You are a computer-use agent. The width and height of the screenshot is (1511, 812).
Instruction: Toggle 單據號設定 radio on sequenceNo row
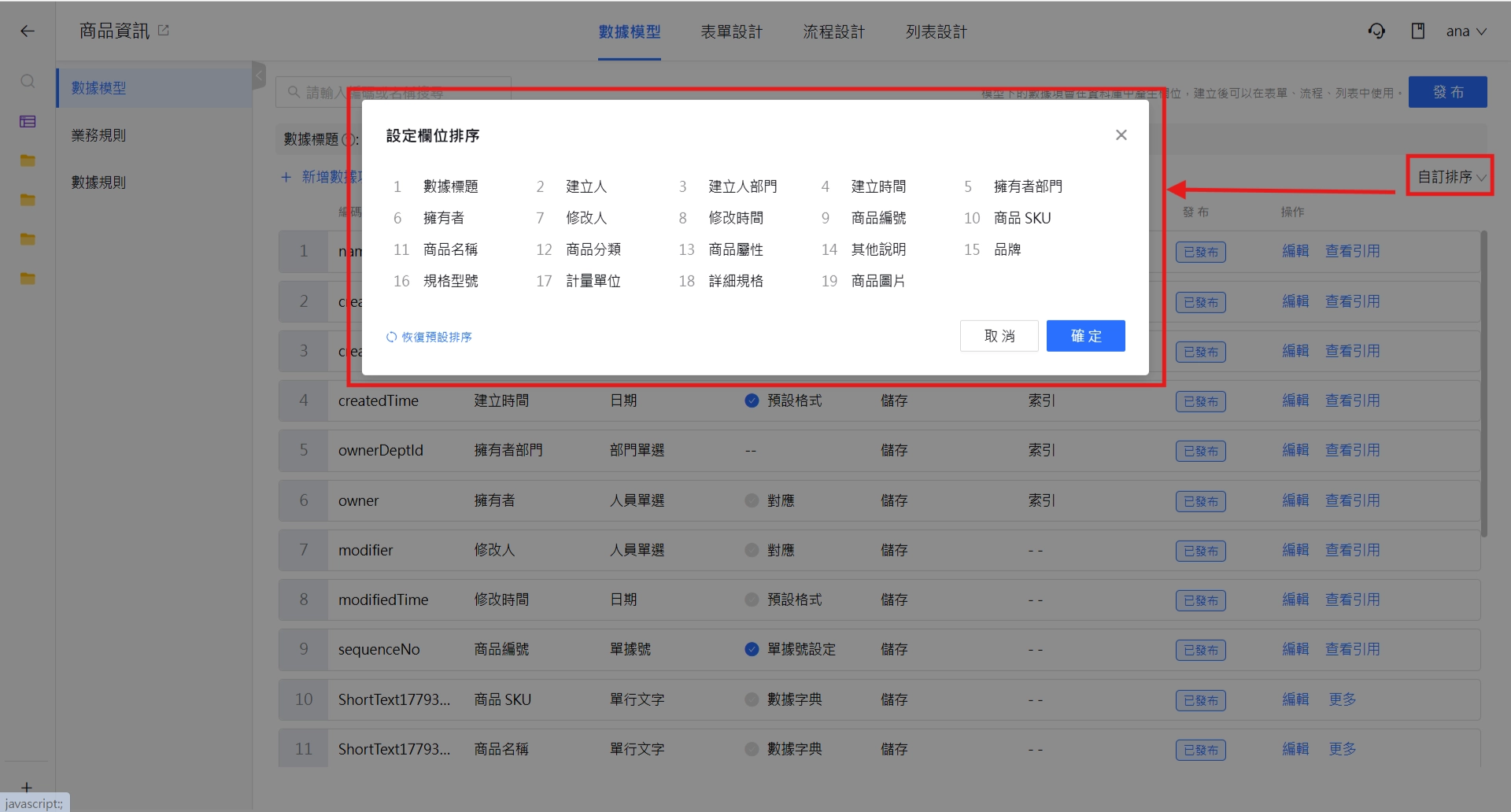click(x=752, y=649)
